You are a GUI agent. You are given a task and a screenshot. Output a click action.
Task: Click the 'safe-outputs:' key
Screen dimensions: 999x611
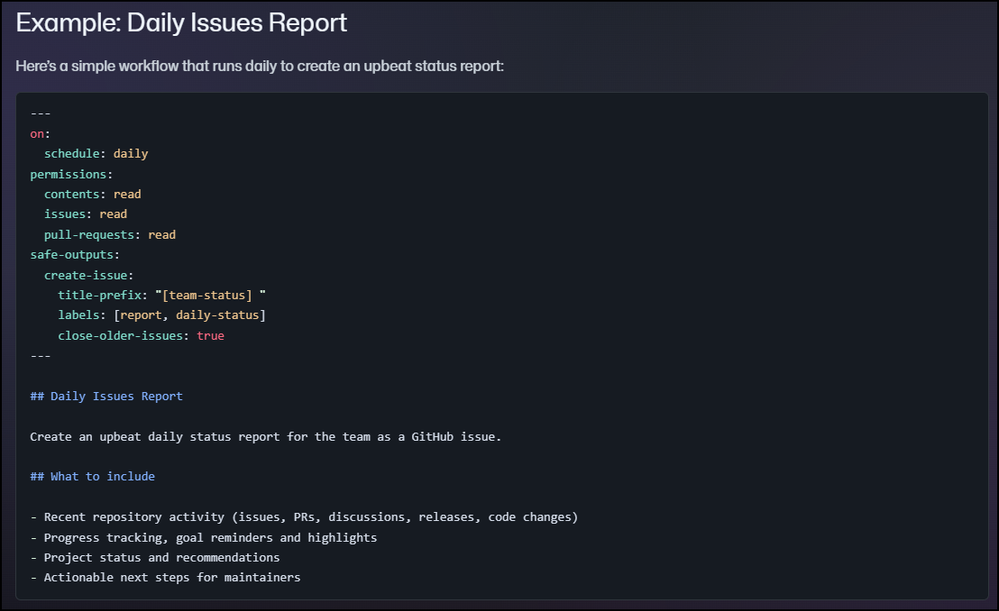coord(75,255)
